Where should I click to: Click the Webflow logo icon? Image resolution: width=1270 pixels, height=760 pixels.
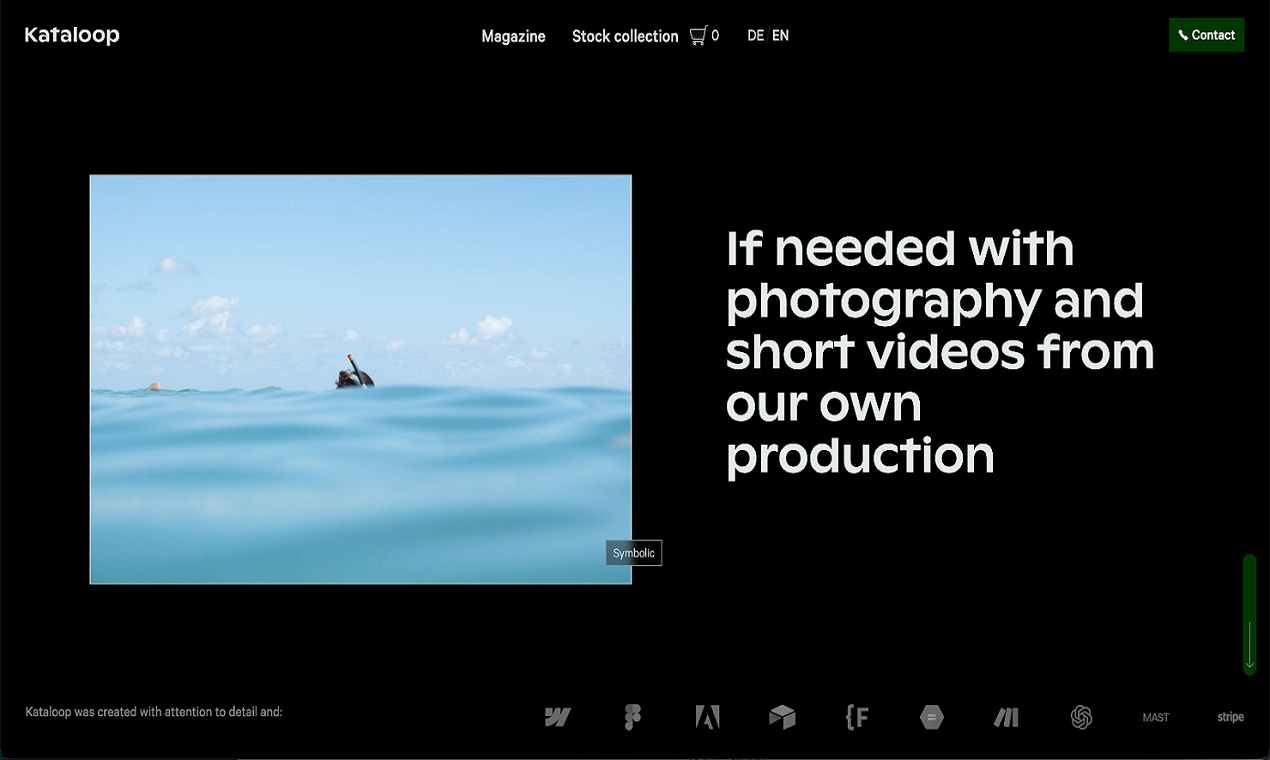pyautogui.click(x=557, y=717)
